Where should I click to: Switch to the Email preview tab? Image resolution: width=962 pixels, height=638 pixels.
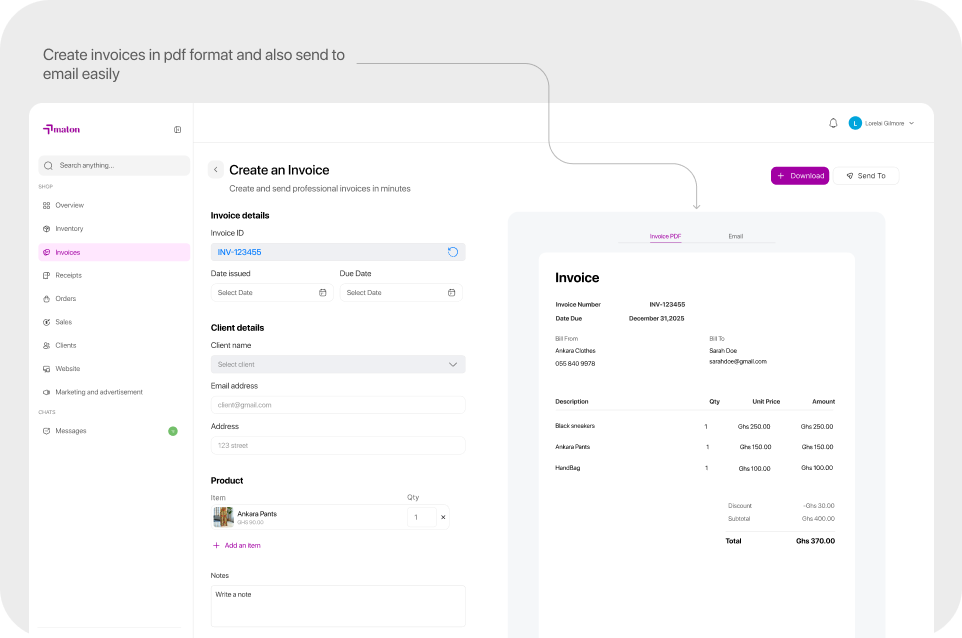tap(736, 236)
